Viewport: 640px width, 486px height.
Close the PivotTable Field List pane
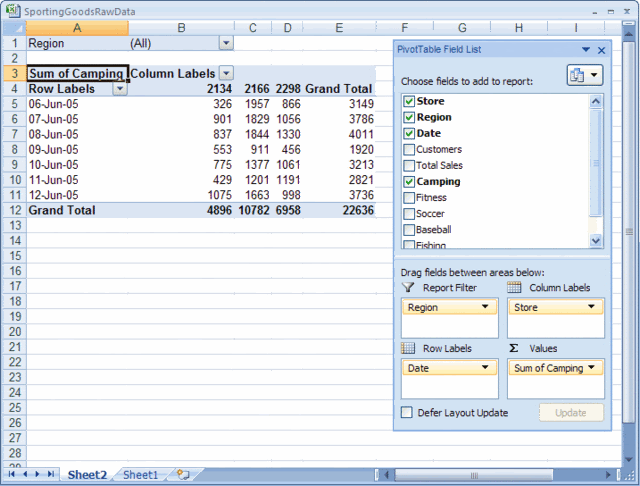tap(601, 50)
